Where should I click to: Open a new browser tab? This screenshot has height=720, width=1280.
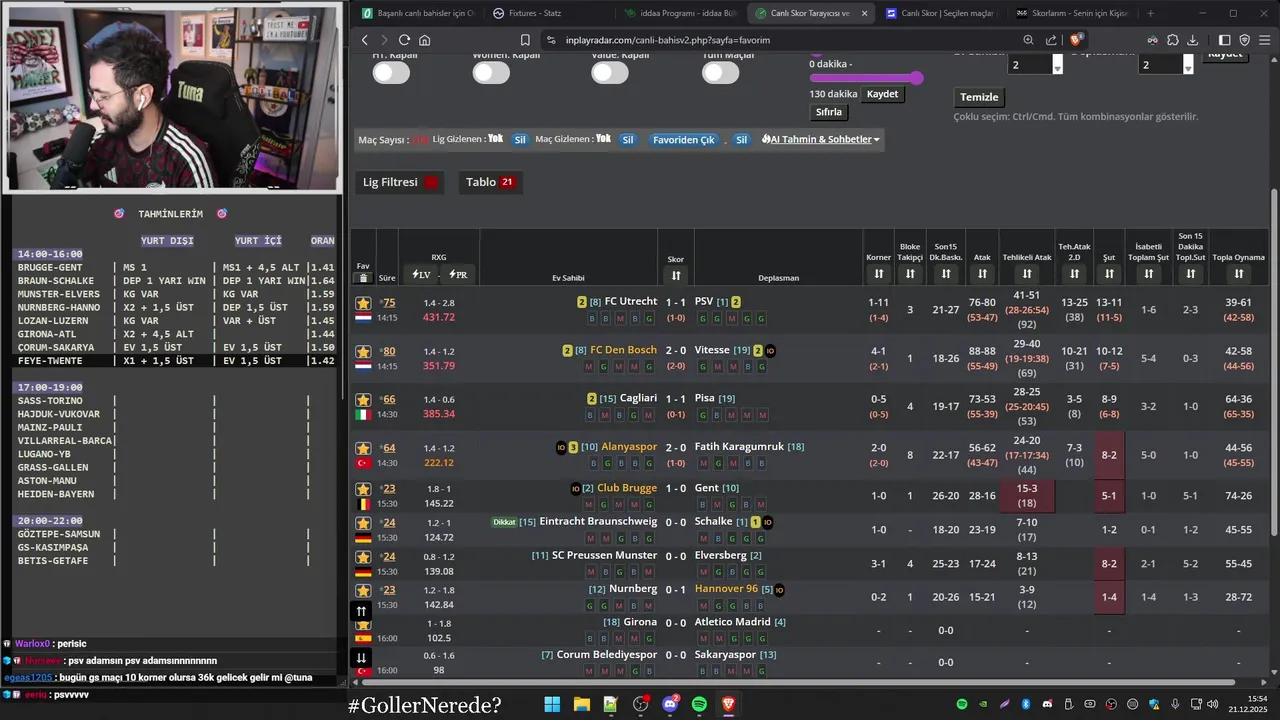[x=1150, y=13]
